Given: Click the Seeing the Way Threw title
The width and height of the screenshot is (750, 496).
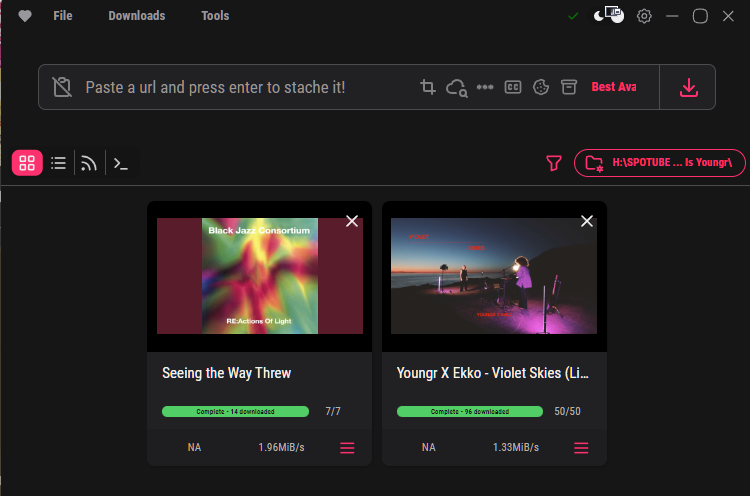Looking at the screenshot, I should (x=226, y=373).
